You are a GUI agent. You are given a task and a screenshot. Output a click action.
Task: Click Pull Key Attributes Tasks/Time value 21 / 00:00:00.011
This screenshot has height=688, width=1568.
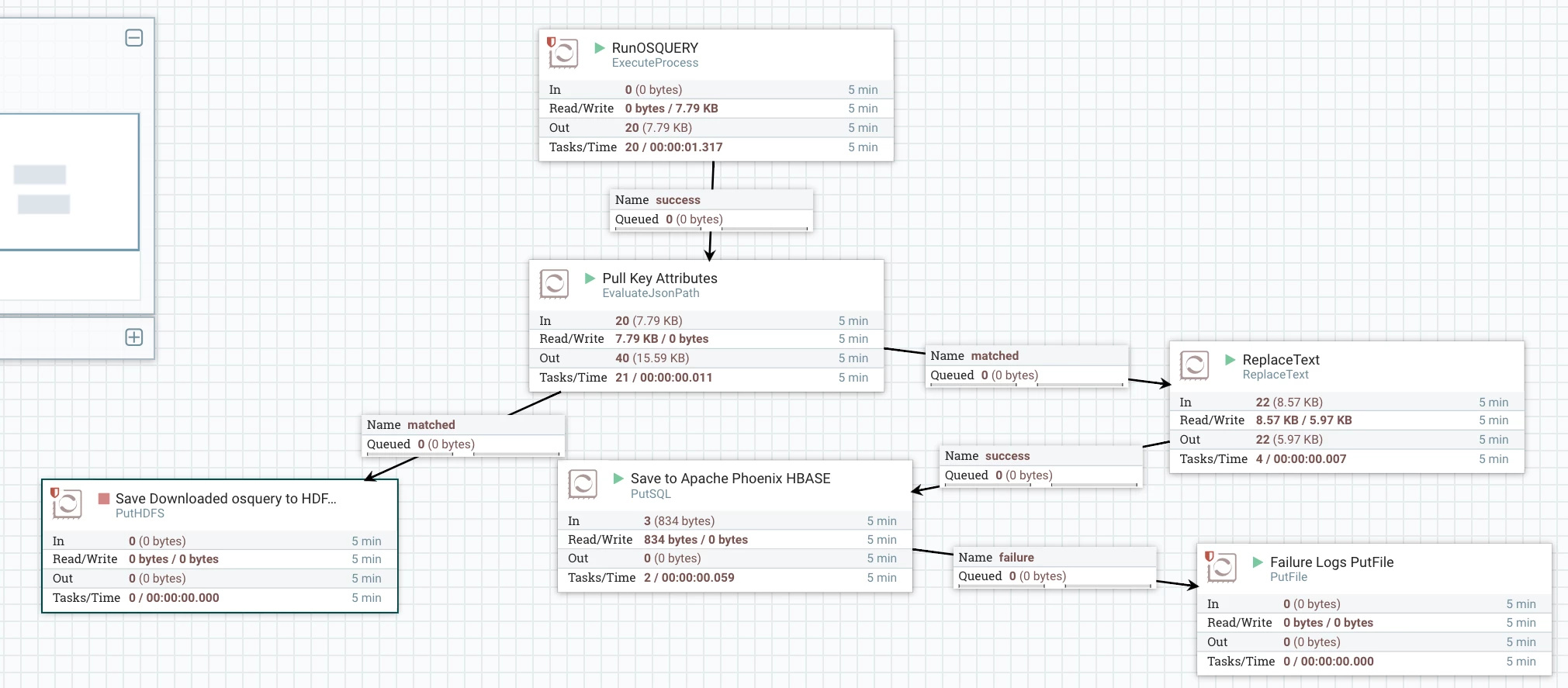(664, 378)
